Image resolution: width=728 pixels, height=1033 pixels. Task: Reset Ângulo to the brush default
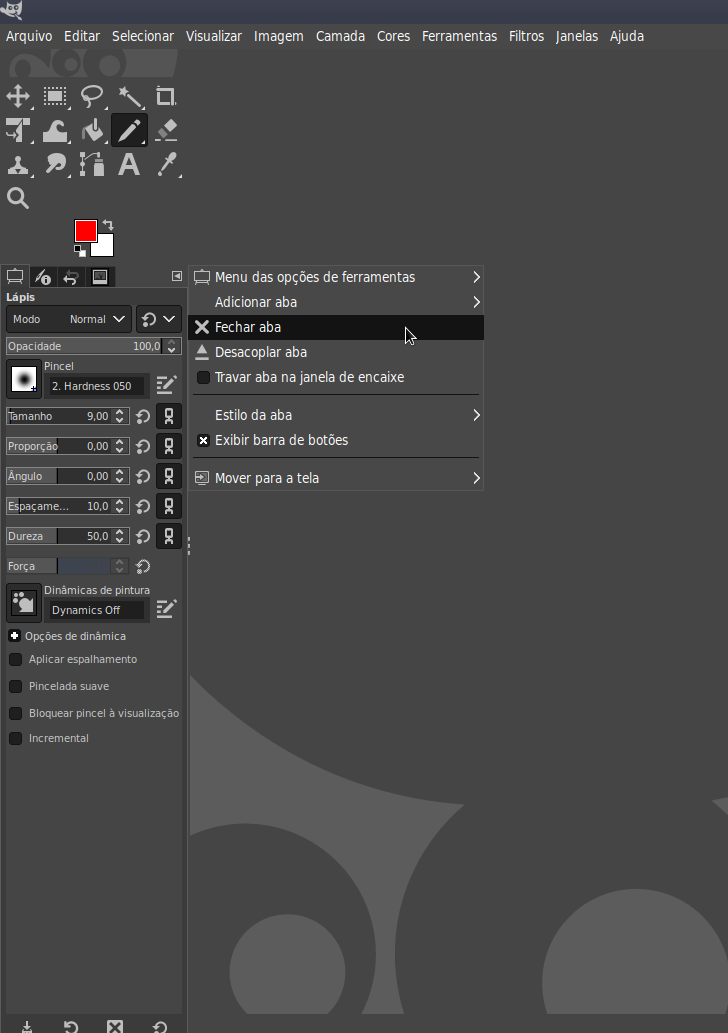click(x=142, y=476)
